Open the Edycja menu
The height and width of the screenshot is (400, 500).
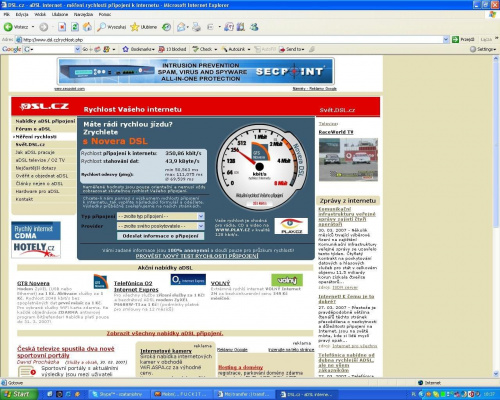22,14
